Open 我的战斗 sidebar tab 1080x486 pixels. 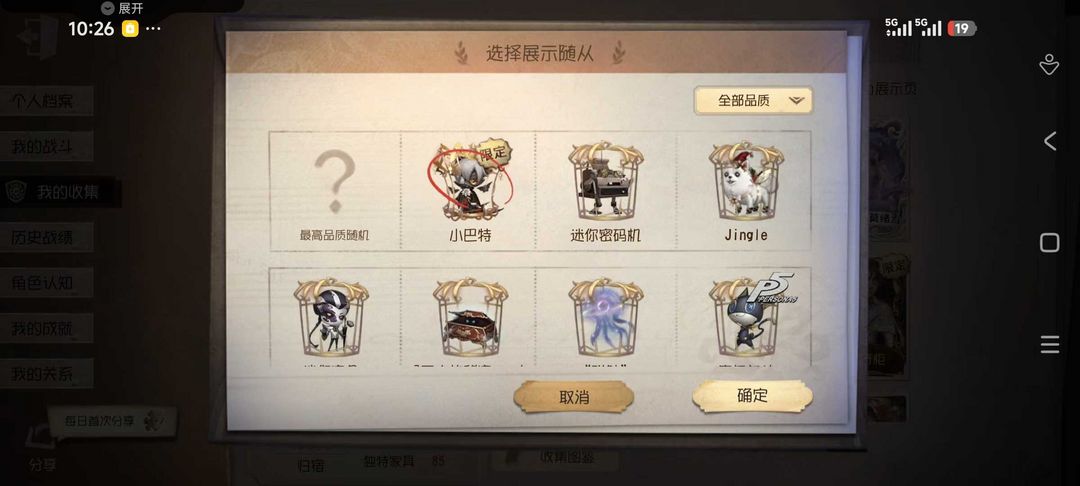[x=46, y=147]
